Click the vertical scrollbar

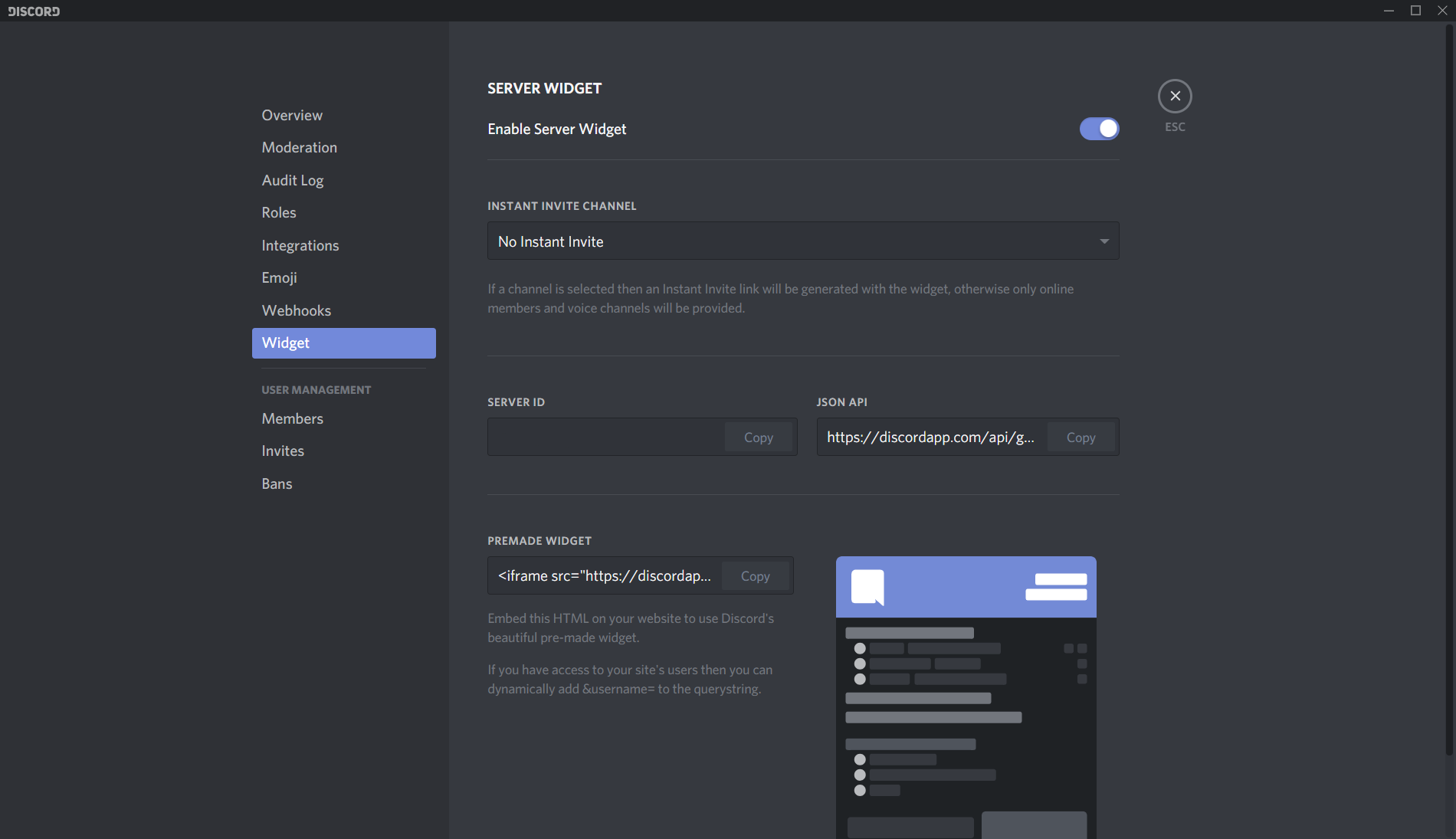(1449, 391)
